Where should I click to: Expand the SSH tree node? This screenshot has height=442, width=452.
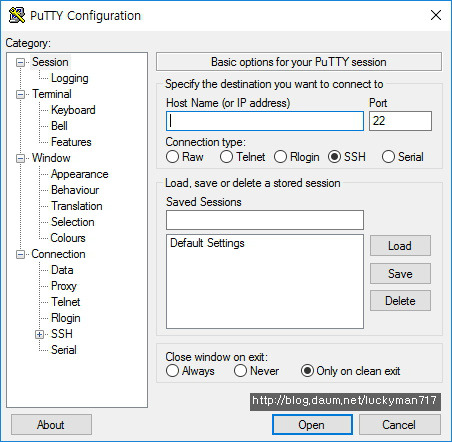coord(40,334)
